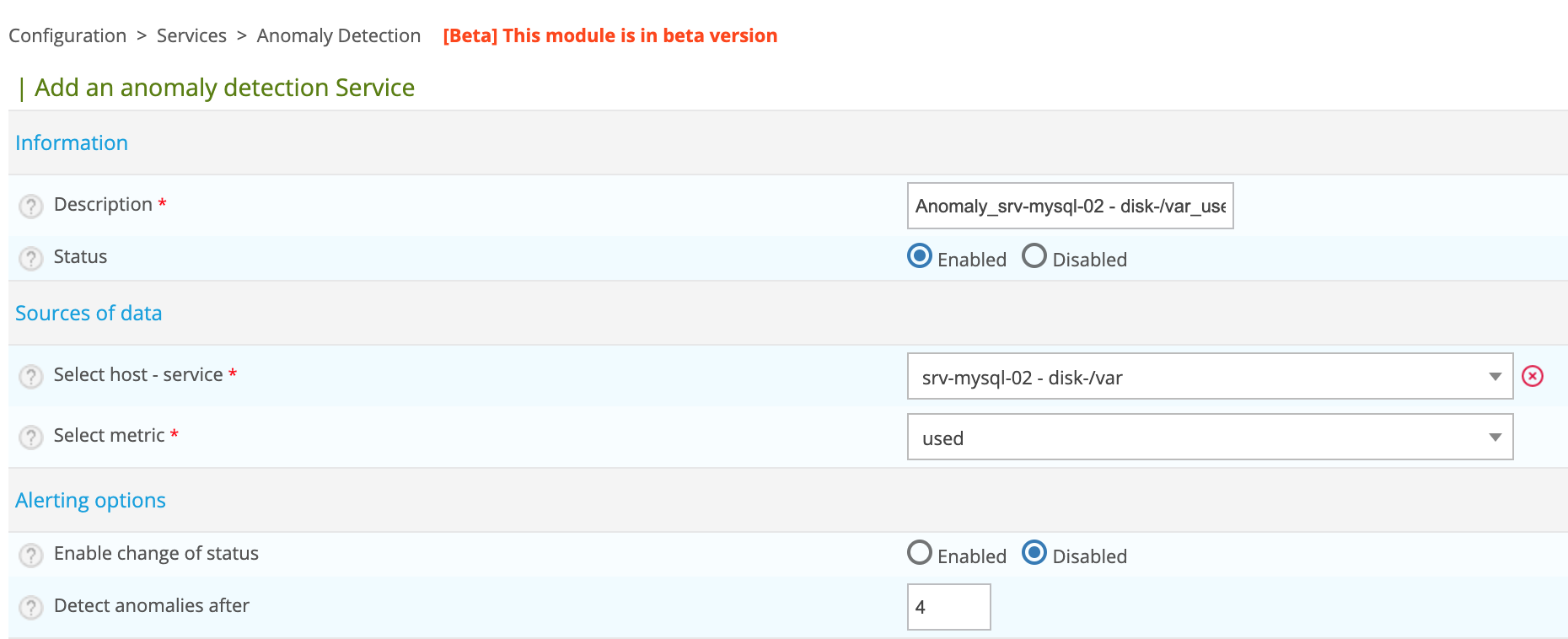
Task: Open Anomaly Detection breadcrumb link
Action: (x=338, y=35)
